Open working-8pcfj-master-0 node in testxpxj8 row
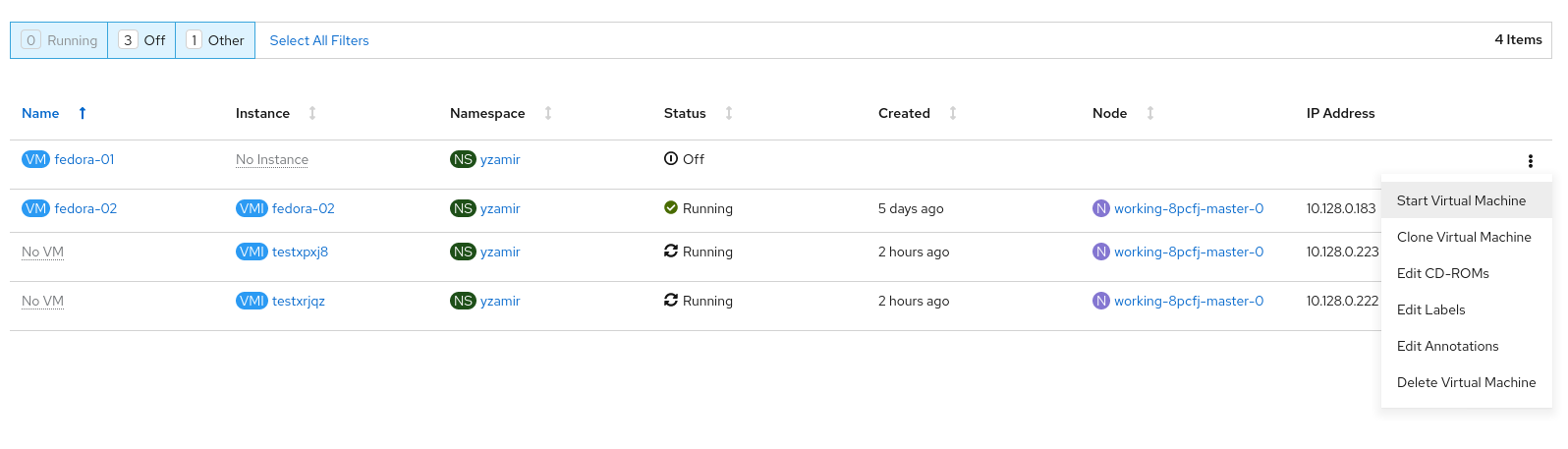This screenshot has height=449, width=1568. [x=1189, y=252]
